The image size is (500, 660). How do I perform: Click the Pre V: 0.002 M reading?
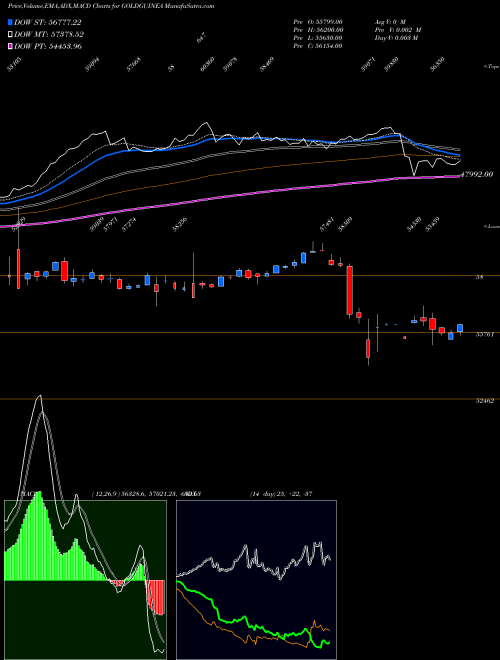[x=398, y=30]
